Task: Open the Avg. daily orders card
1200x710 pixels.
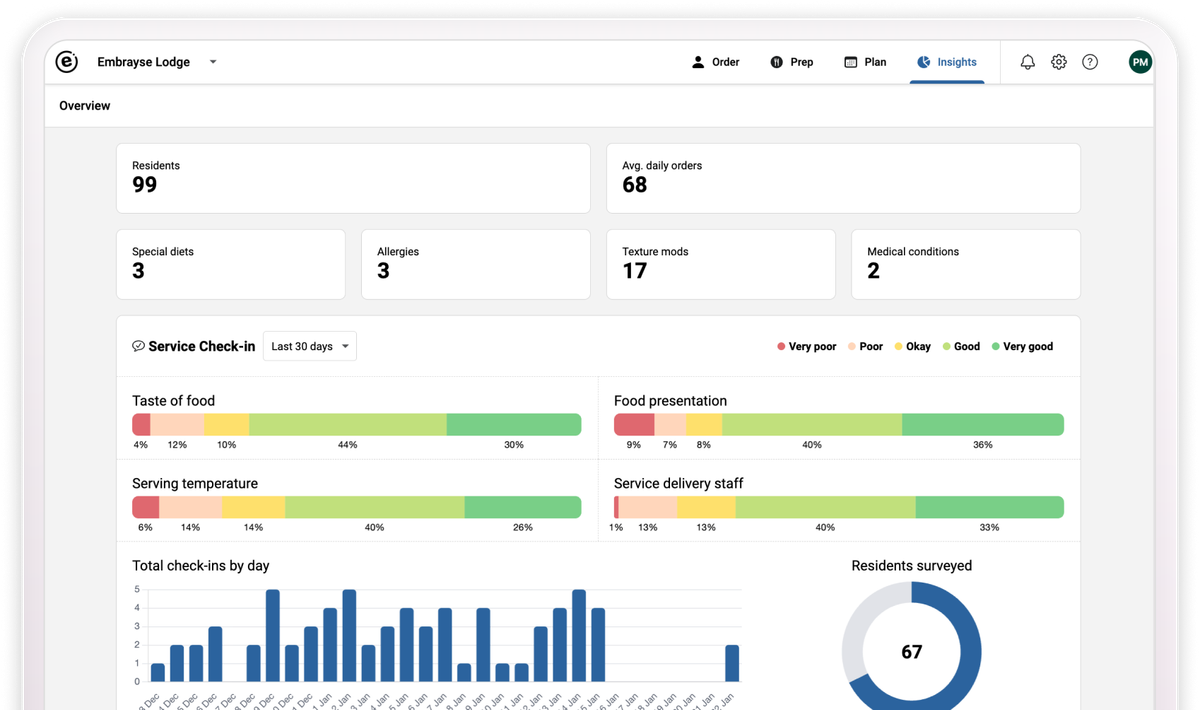Action: pyautogui.click(x=843, y=178)
